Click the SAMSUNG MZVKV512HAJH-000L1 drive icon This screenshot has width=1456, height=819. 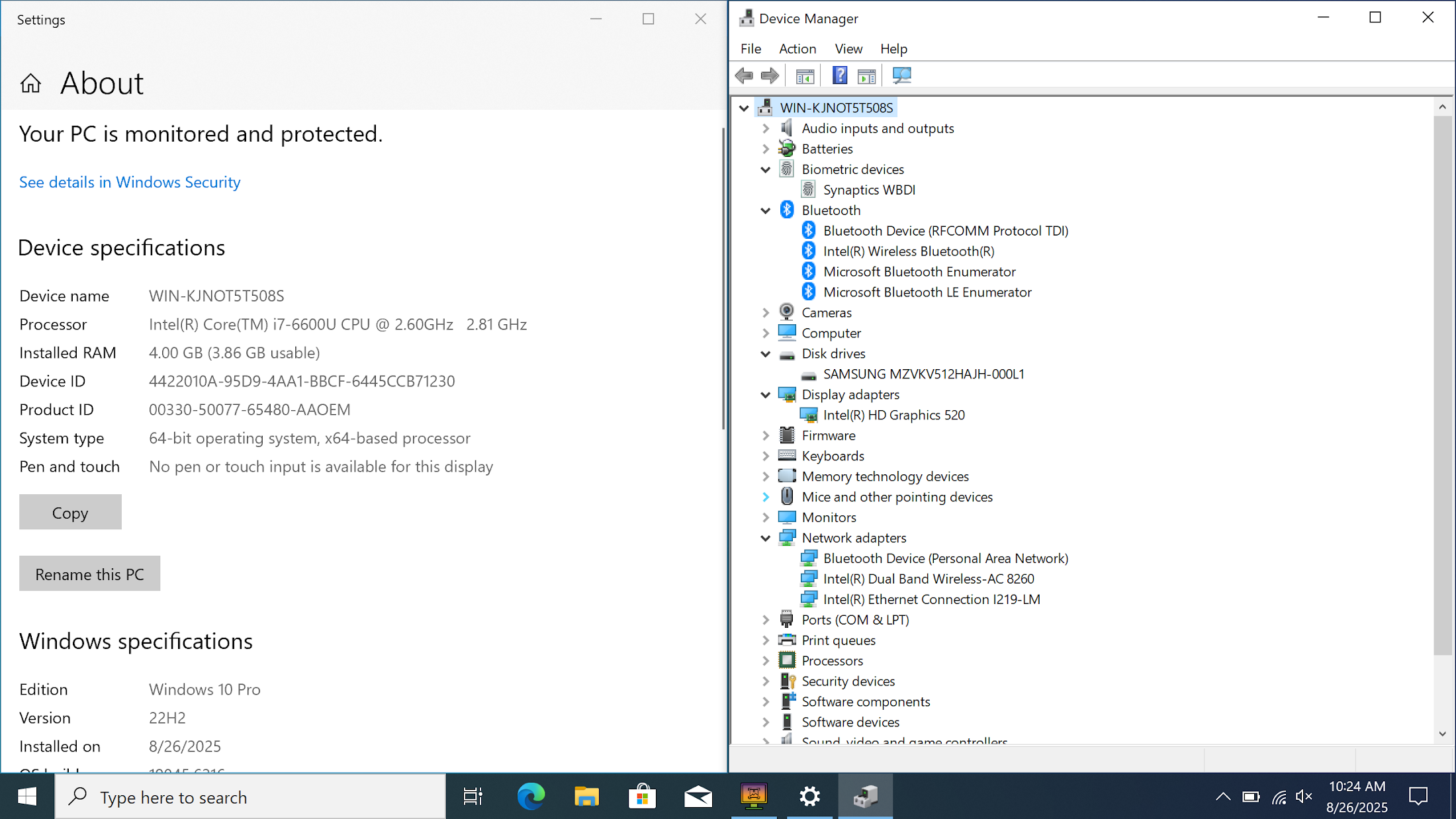coord(808,374)
